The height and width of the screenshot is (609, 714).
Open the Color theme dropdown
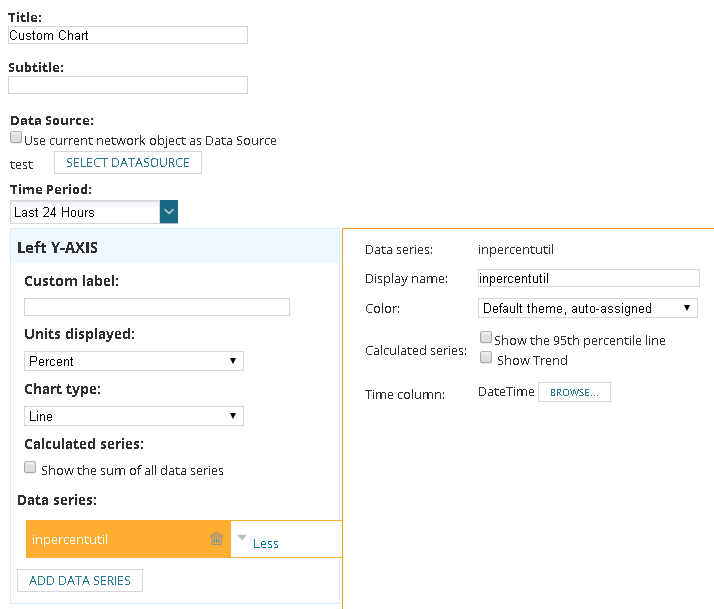click(588, 308)
